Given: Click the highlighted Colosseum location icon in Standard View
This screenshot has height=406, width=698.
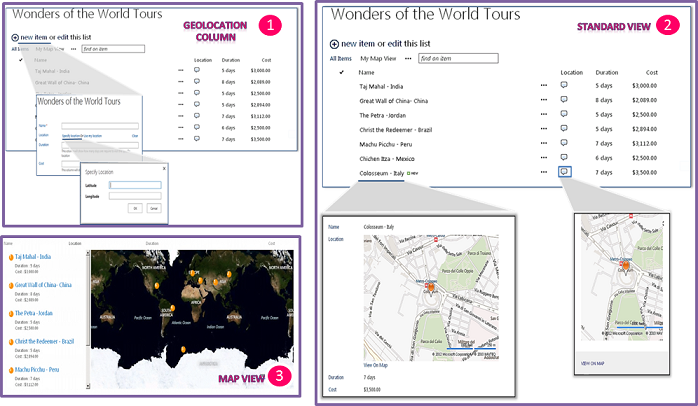Looking at the screenshot, I should pyautogui.click(x=564, y=171).
